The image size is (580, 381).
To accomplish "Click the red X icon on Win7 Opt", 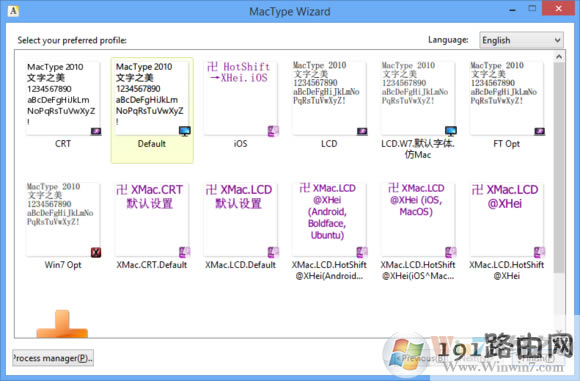I will (x=96, y=252).
